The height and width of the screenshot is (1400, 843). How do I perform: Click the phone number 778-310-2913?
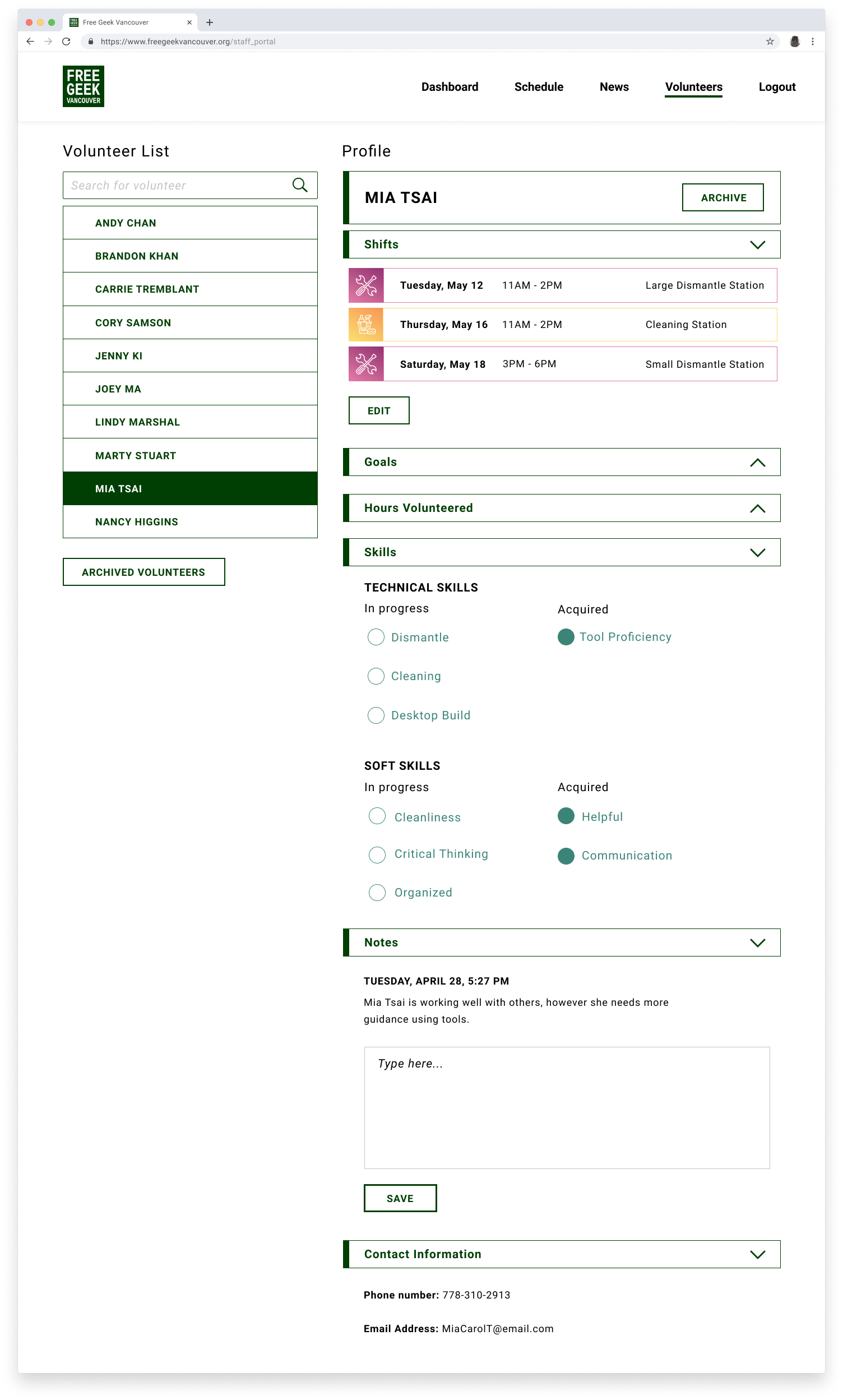point(476,1296)
